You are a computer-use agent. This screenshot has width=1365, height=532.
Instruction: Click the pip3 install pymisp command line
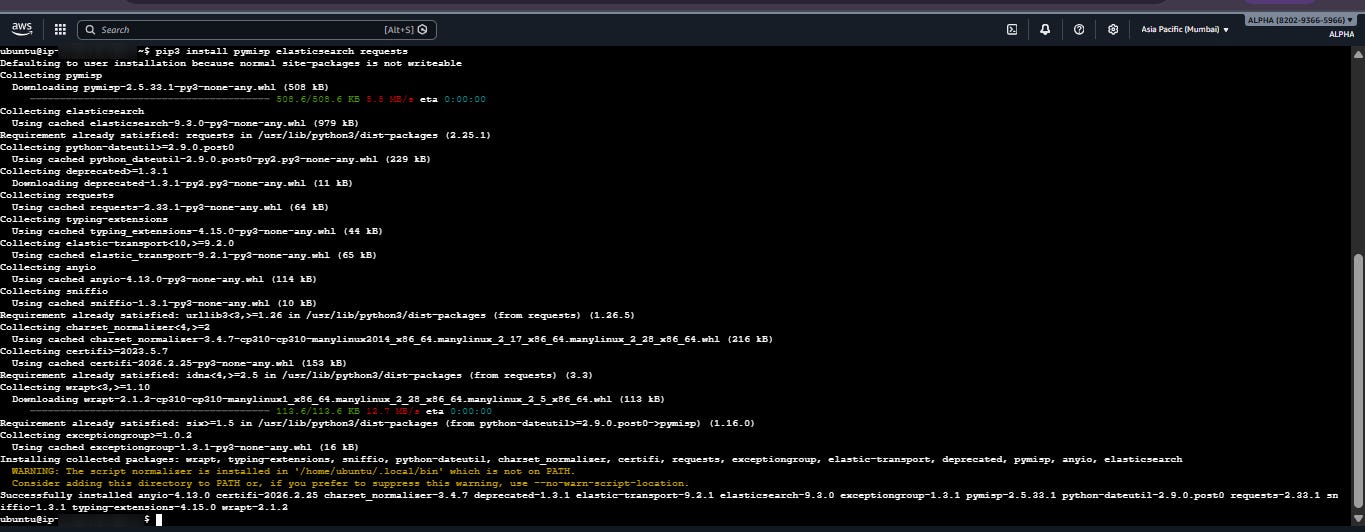click(x=204, y=51)
